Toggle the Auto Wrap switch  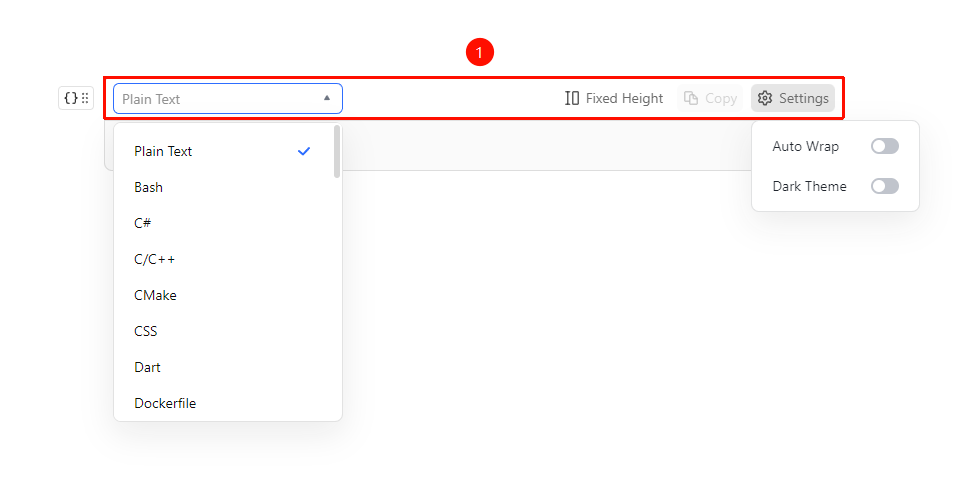pyautogui.click(x=884, y=146)
